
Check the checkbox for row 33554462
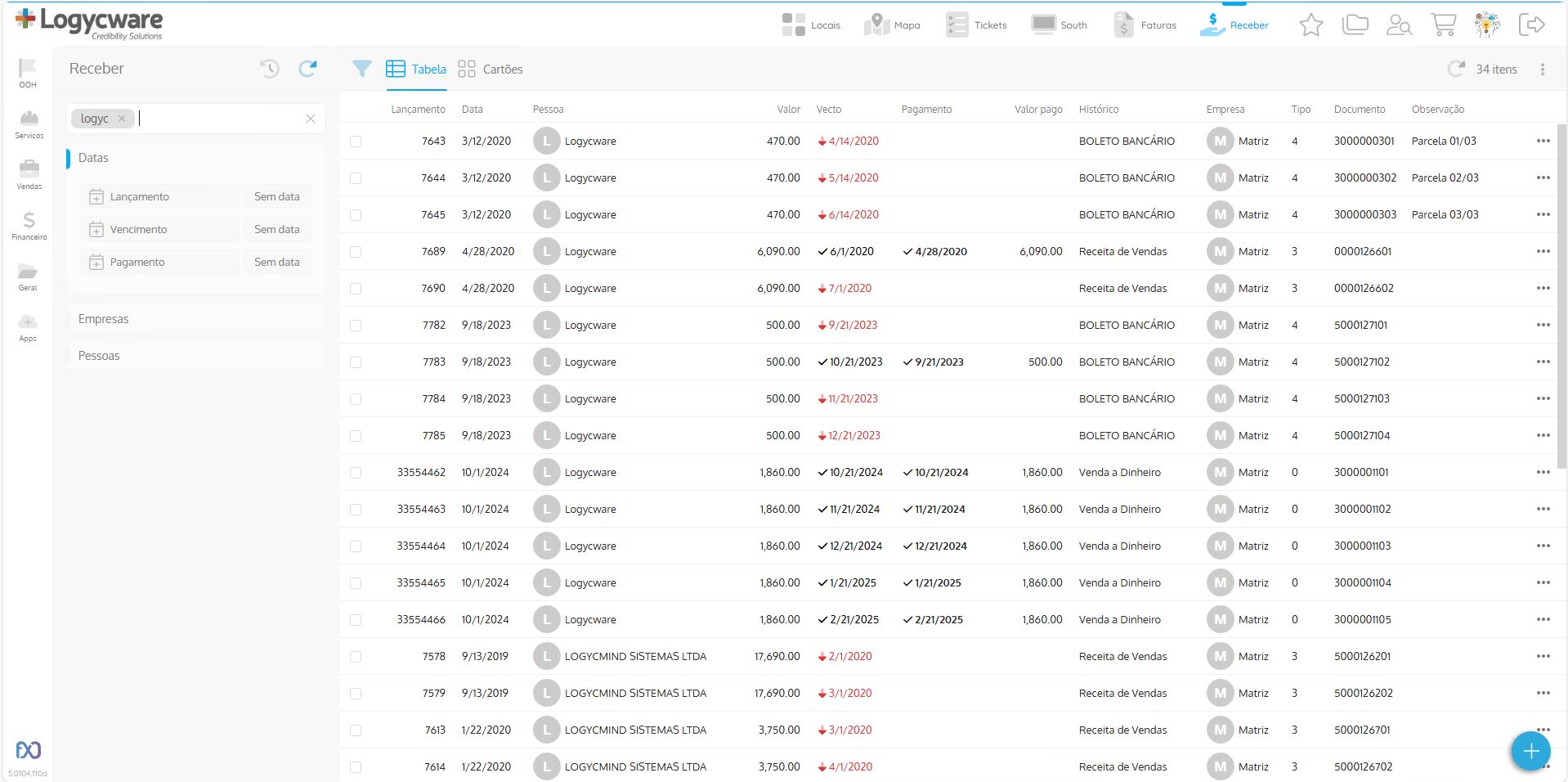coord(356,473)
